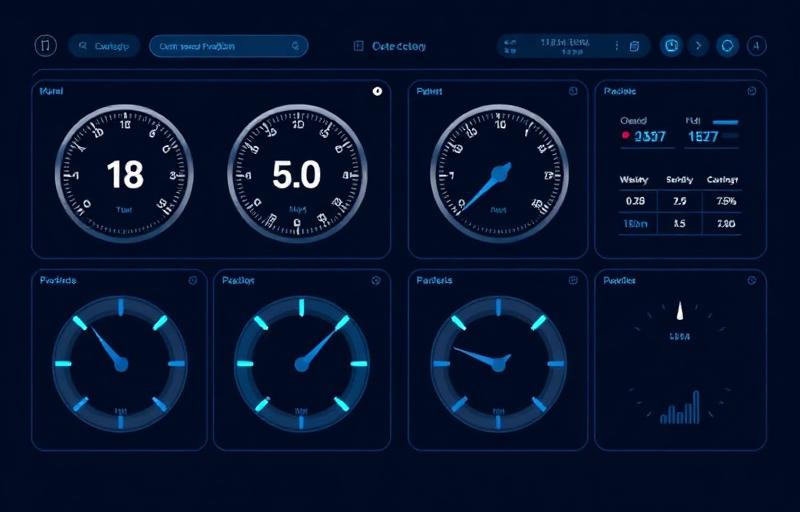This screenshot has height=512, width=800.
Task: Open the three-dot menu in the header date pill
Action: (616, 46)
